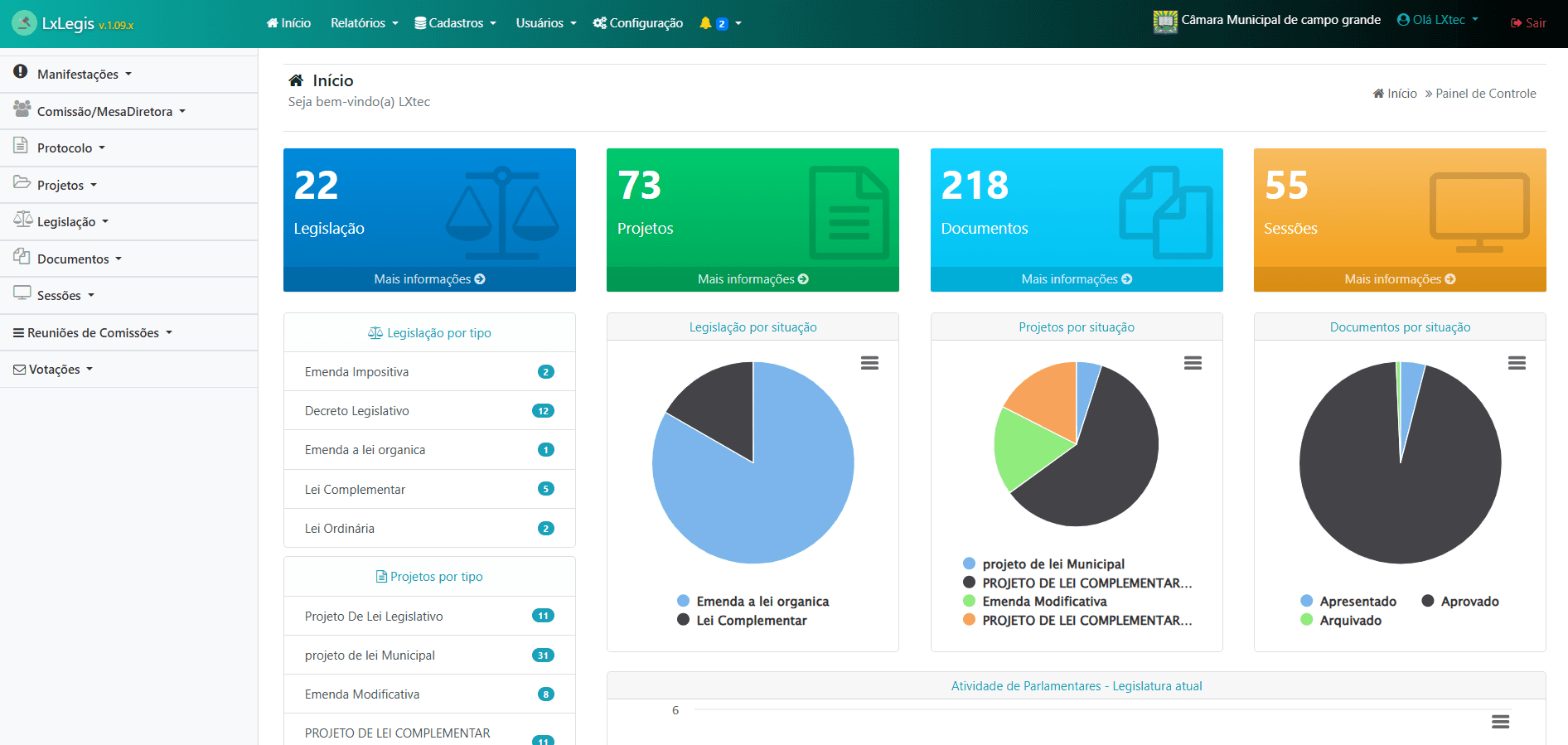Toggle the Emenda Modificativa legend series
This screenshot has width=1568, height=745.
1043,602
